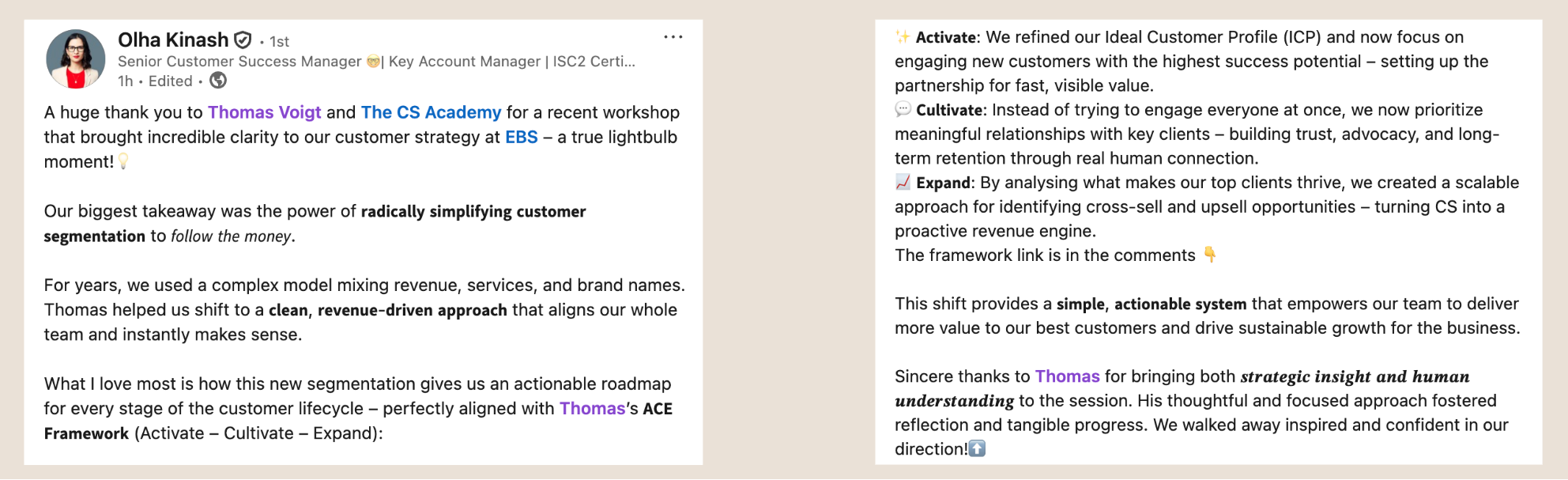Click the Thomas mention after 'Sincere thanks to'
Image resolution: width=1568 pixels, height=480 pixels.
[x=1067, y=376]
